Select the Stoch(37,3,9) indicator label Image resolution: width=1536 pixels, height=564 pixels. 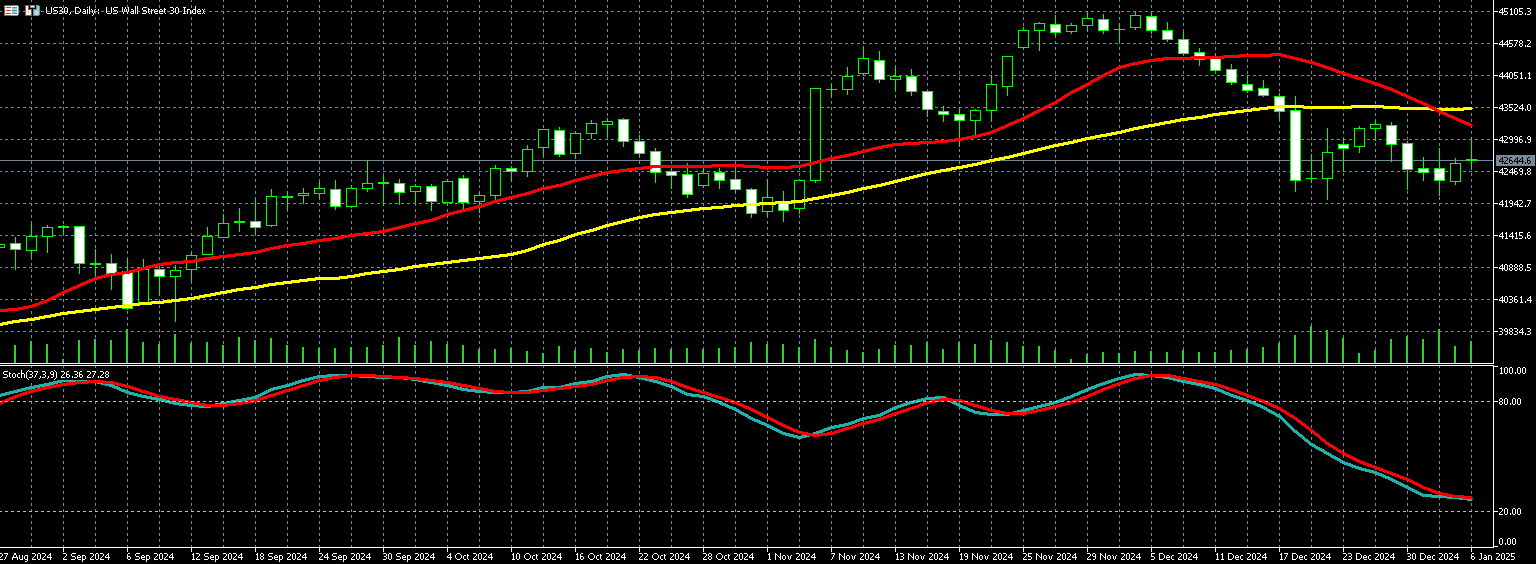coord(56,374)
